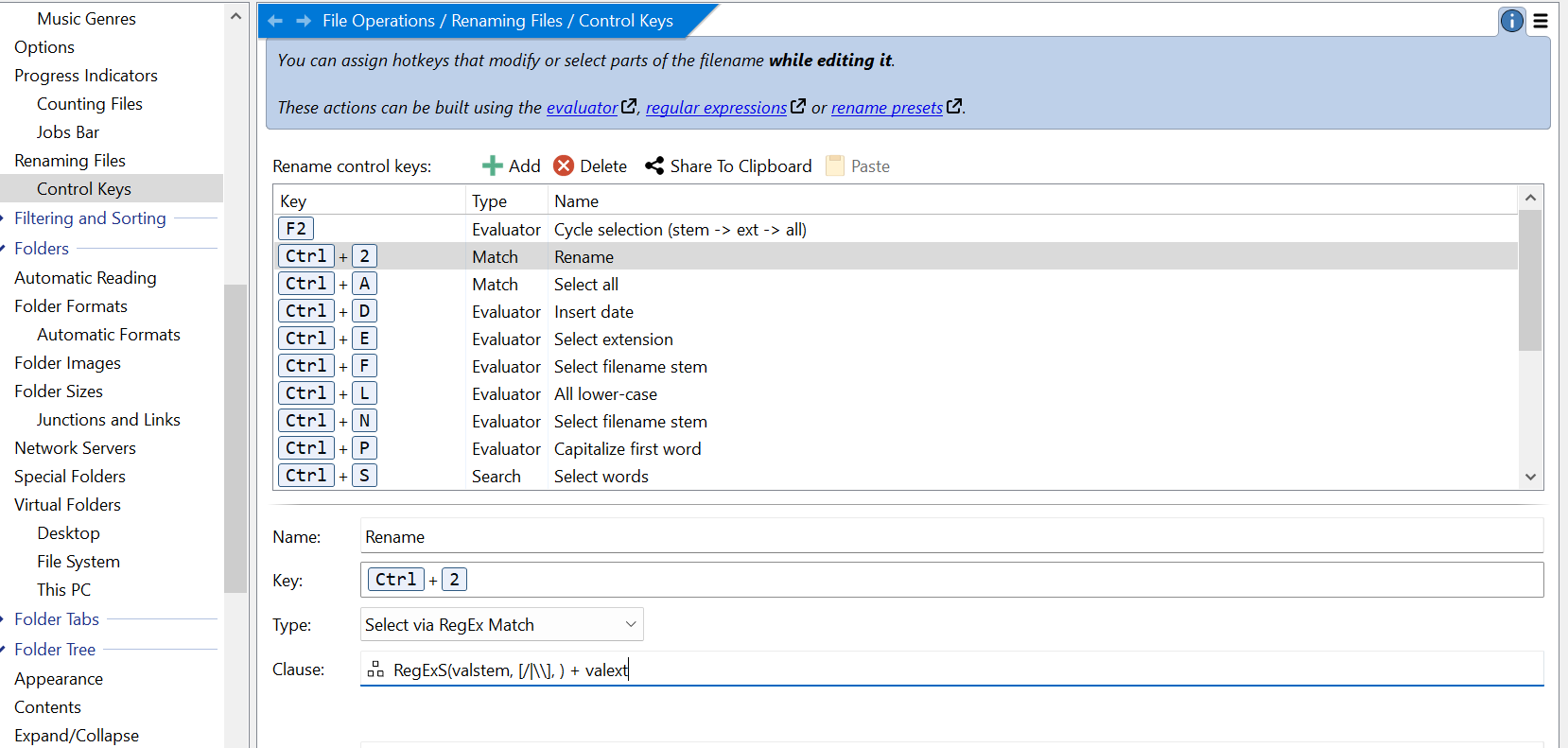
Task: Open Jobs Bar page
Action: (x=68, y=132)
